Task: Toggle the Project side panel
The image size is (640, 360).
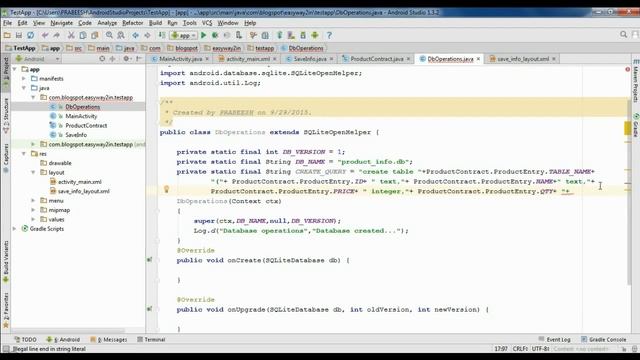Action: tap(6, 73)
